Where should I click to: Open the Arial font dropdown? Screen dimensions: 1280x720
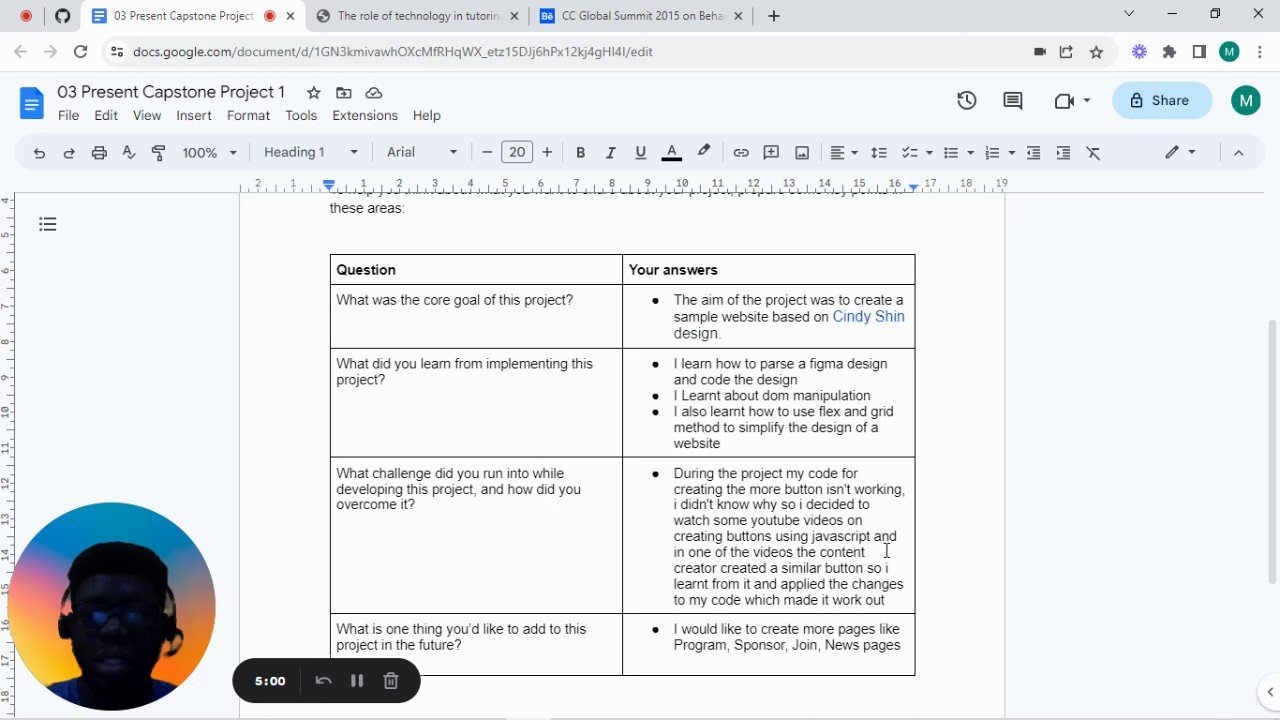(x=422, y=153)
